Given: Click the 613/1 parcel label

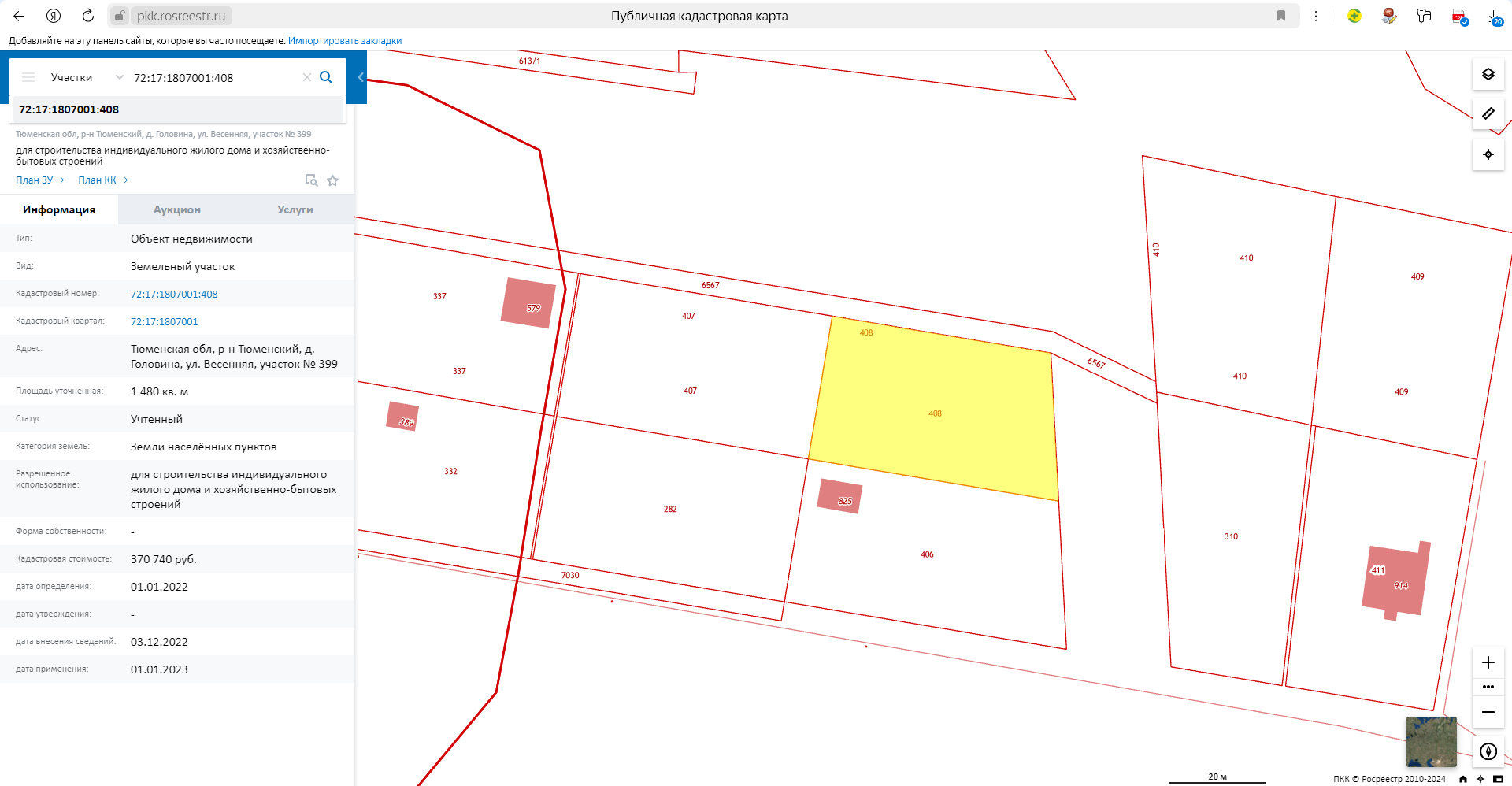Looking at the screenshot, I should 530,61.
